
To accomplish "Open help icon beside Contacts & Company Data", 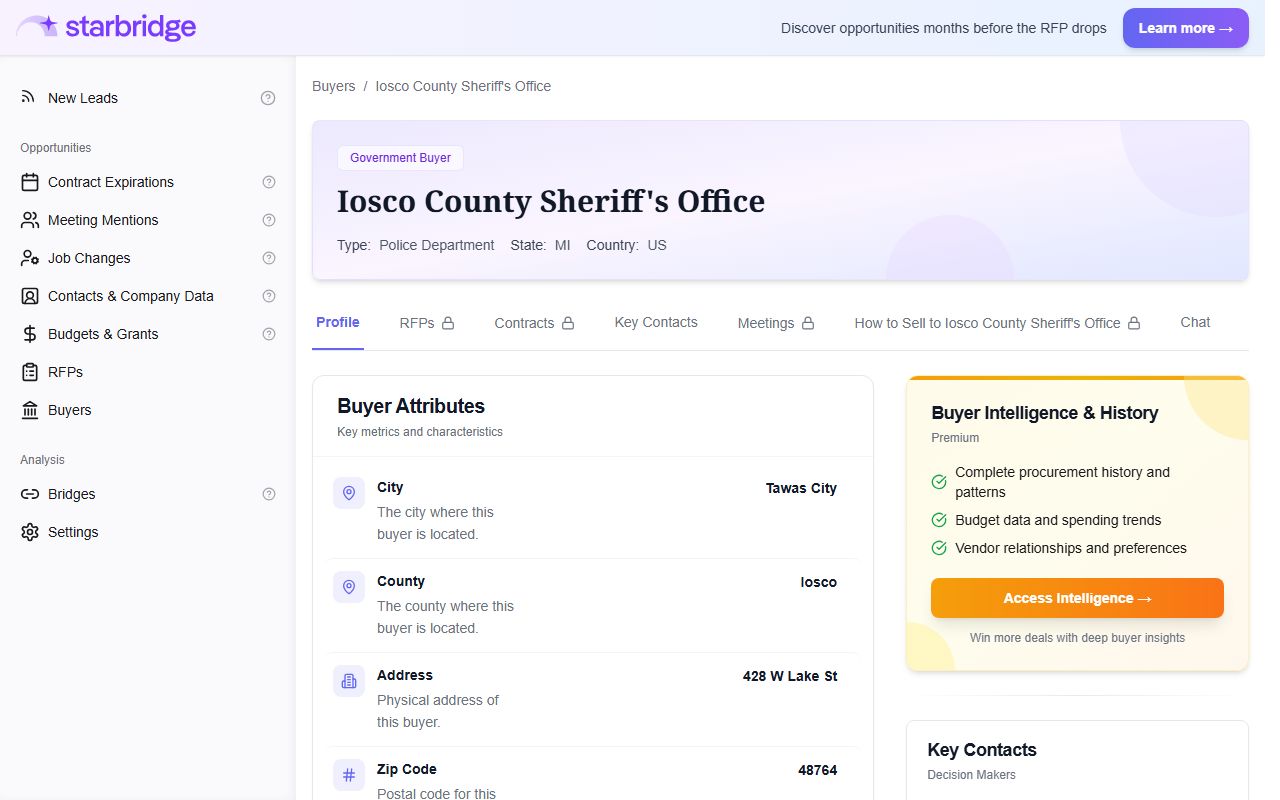I will [x=268, y=296].
